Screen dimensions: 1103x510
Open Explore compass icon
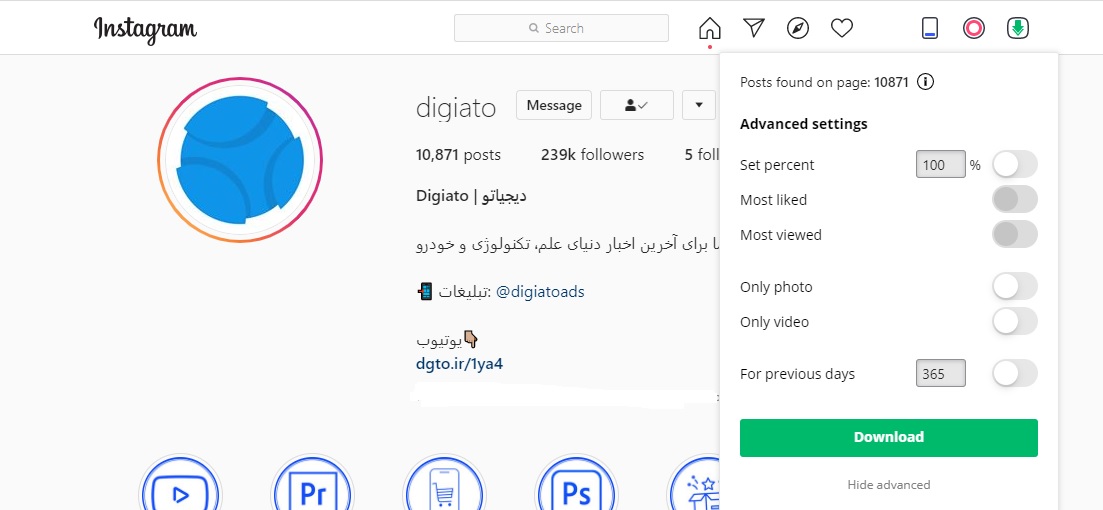click(x=798, y=28)
